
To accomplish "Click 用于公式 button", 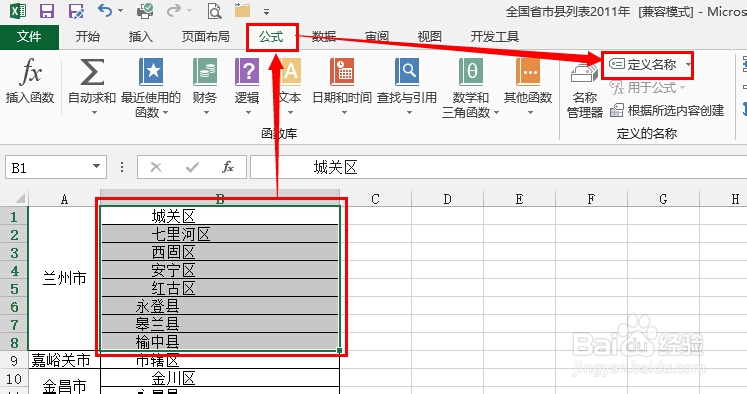I will click(x=647, y=88).
